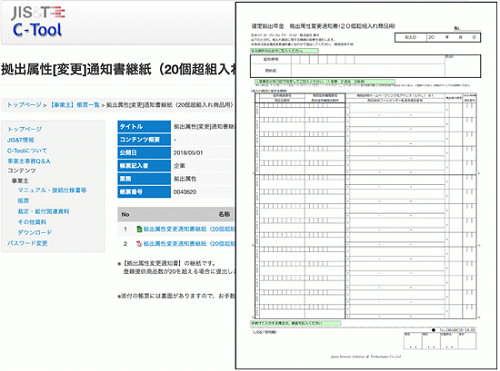Open 裁定・給付関連資料 sidebar link
Viewport: 500px width, 371px height.
43,211
